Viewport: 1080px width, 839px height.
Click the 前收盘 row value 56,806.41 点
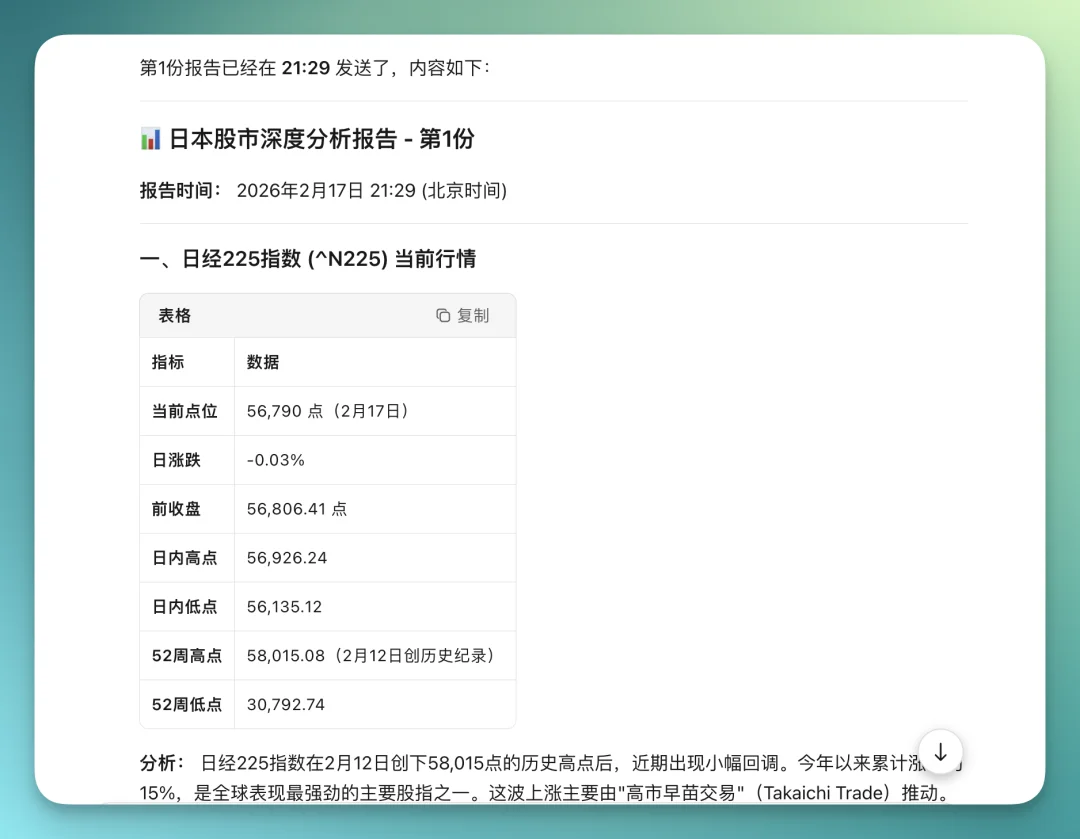297,508
